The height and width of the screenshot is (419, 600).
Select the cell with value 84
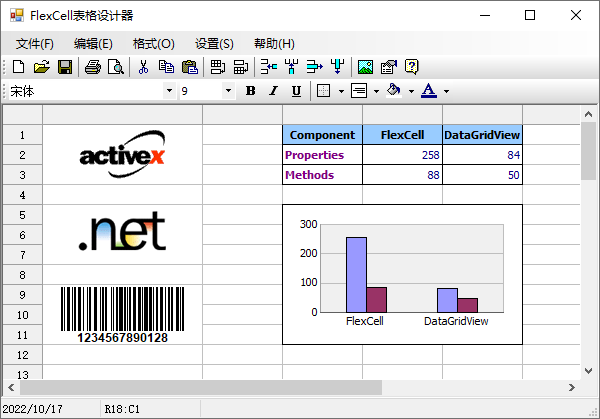click(483, 155)
